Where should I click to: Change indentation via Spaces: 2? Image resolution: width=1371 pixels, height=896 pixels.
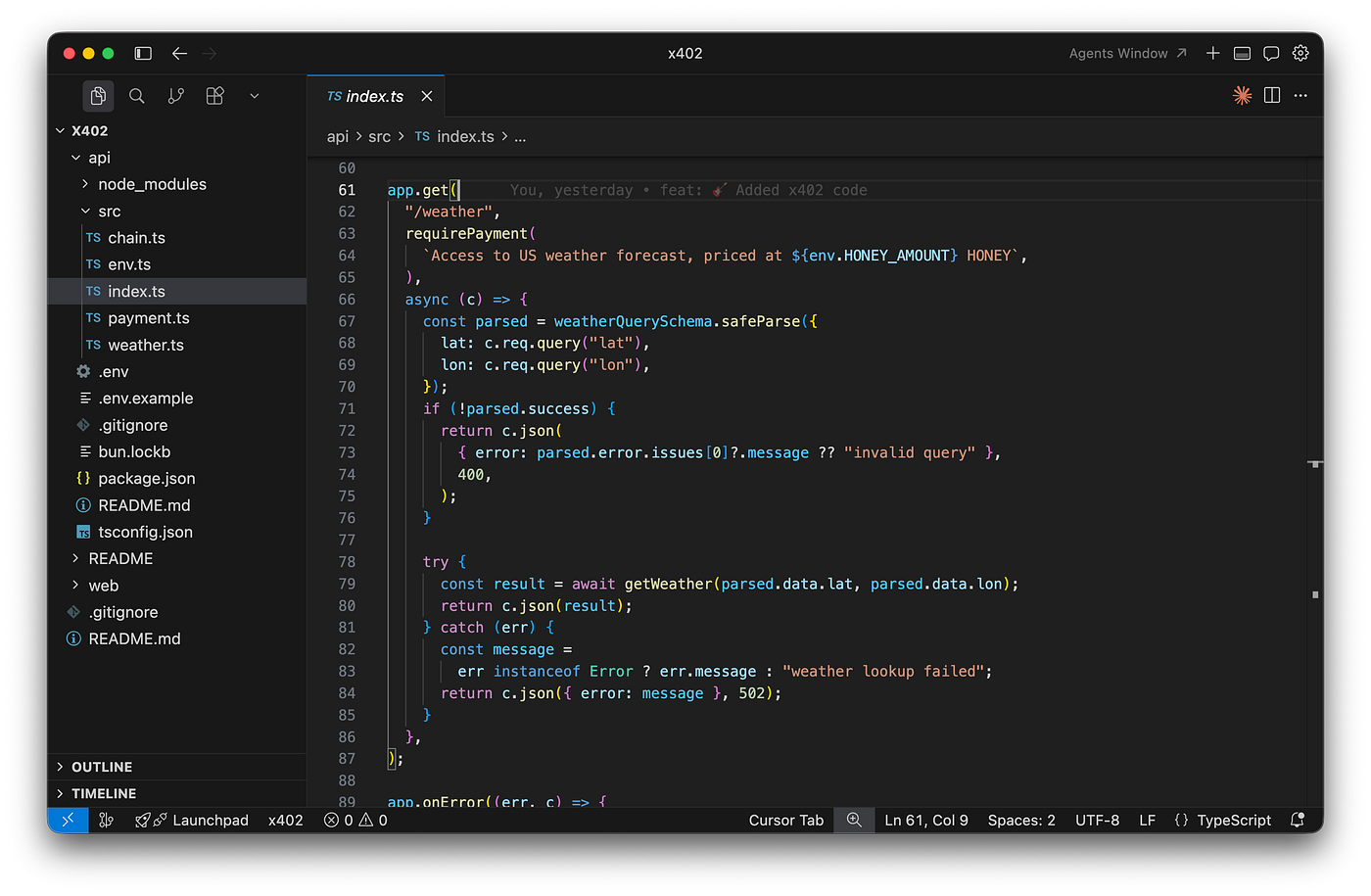[1021, 820]
